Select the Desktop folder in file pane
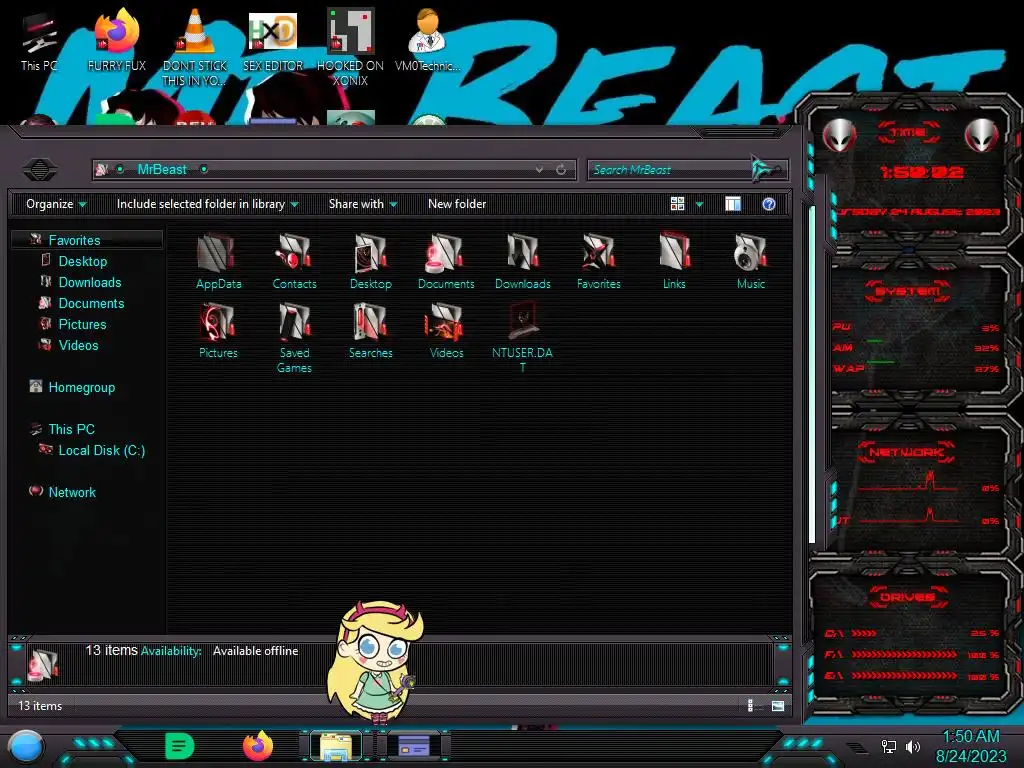This screenshot has width=1024, height=768. pos(370,261)
